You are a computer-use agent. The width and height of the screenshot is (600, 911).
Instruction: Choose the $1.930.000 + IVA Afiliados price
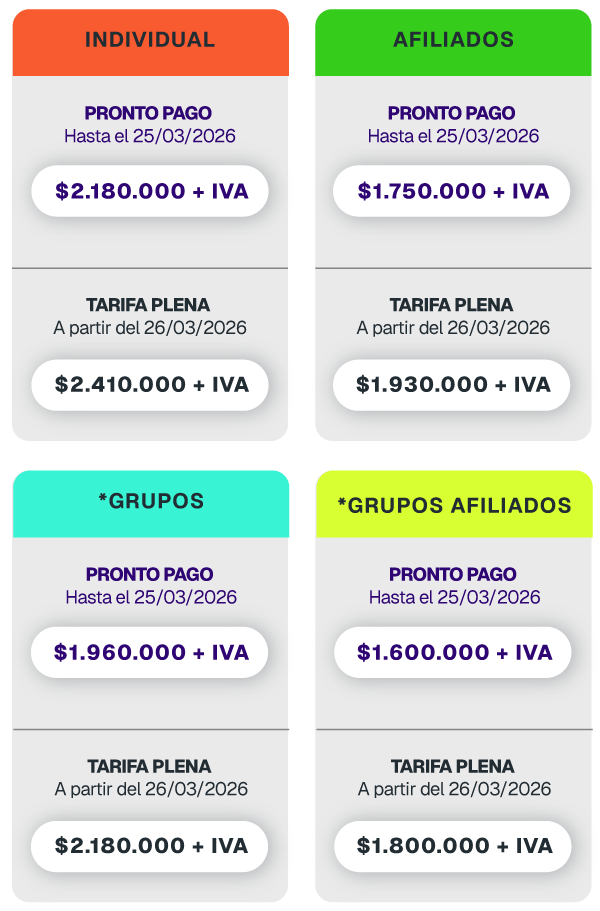tap(453, 384)
